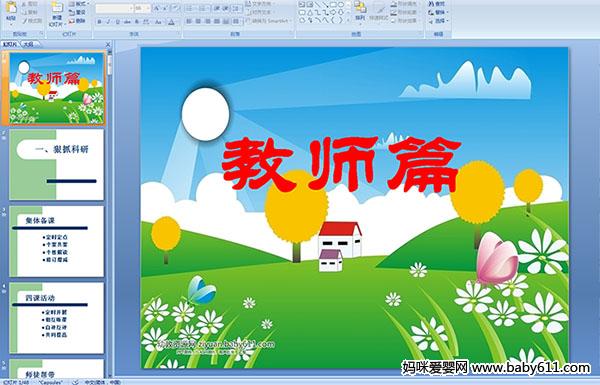600x385 pixels.
Task: Toggle Italic formatting
Action: pyautogui.click(x=108, y=22)
